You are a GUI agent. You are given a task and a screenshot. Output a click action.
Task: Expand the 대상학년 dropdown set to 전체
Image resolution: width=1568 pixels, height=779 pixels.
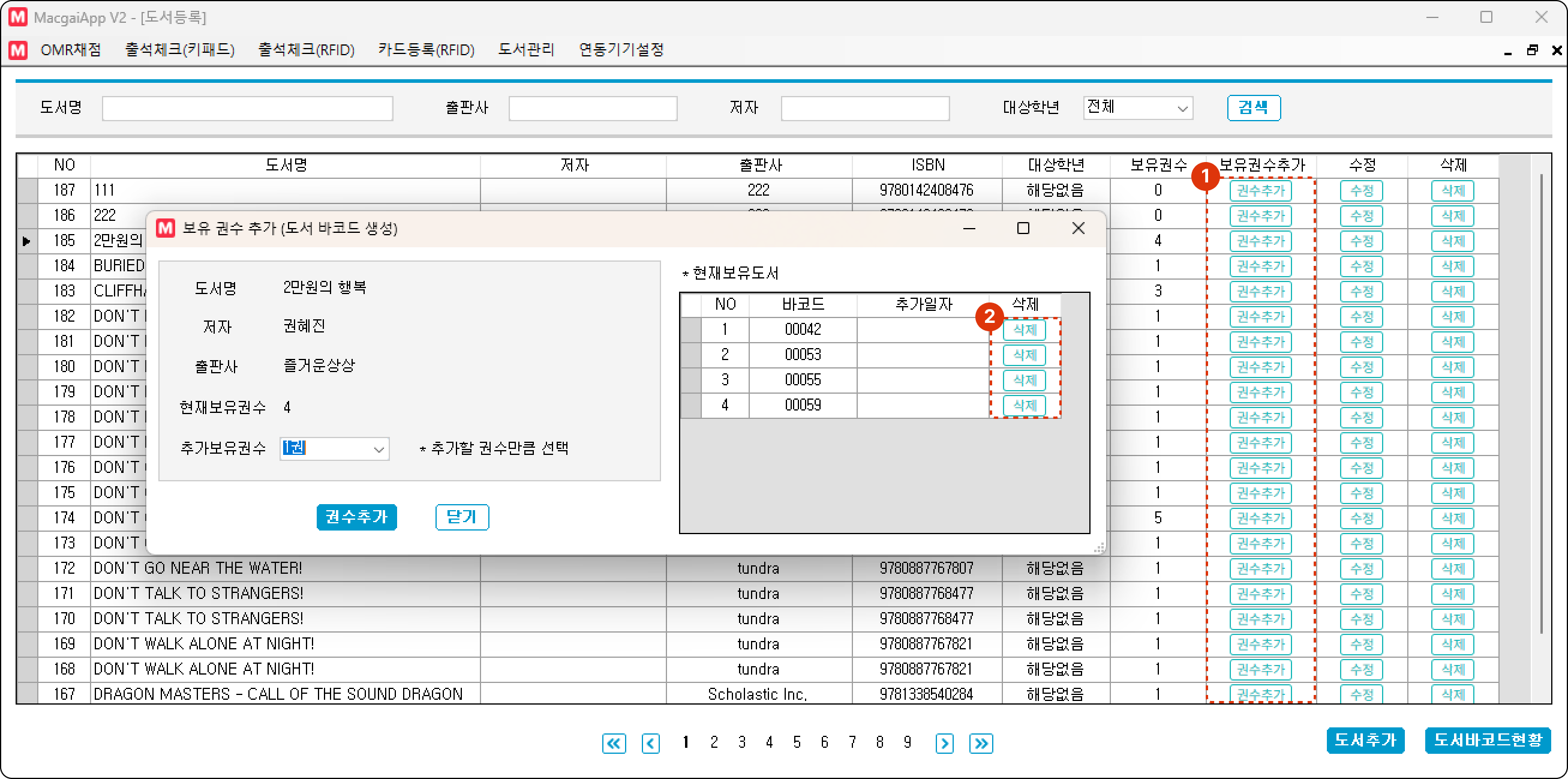[1182, 109]
